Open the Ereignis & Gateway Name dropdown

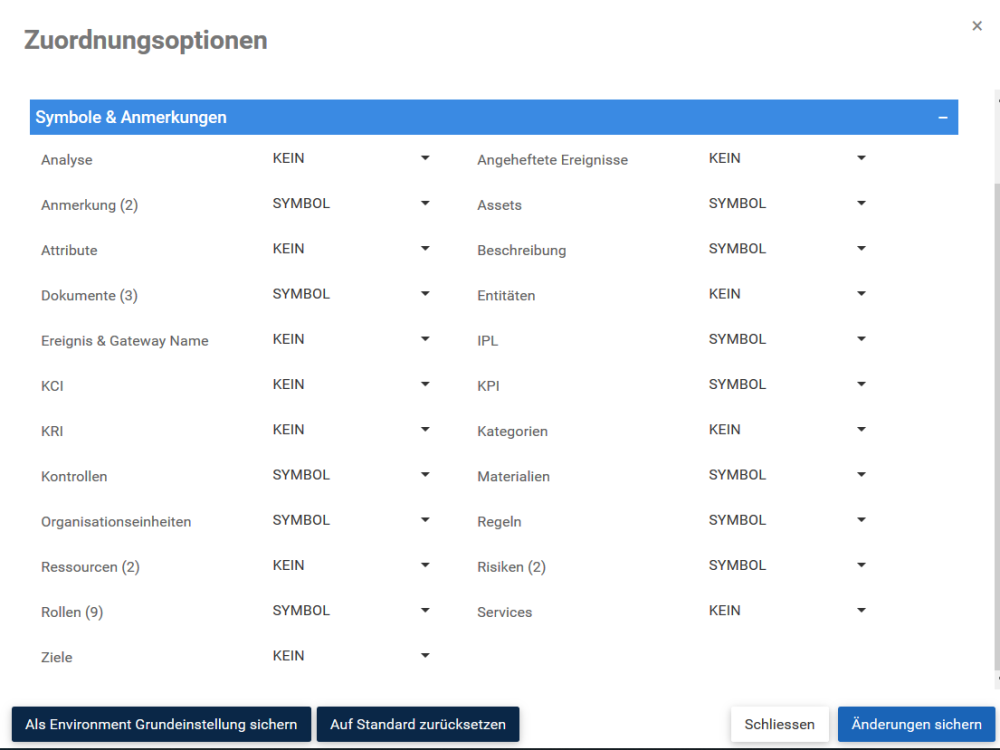[351, 339]
